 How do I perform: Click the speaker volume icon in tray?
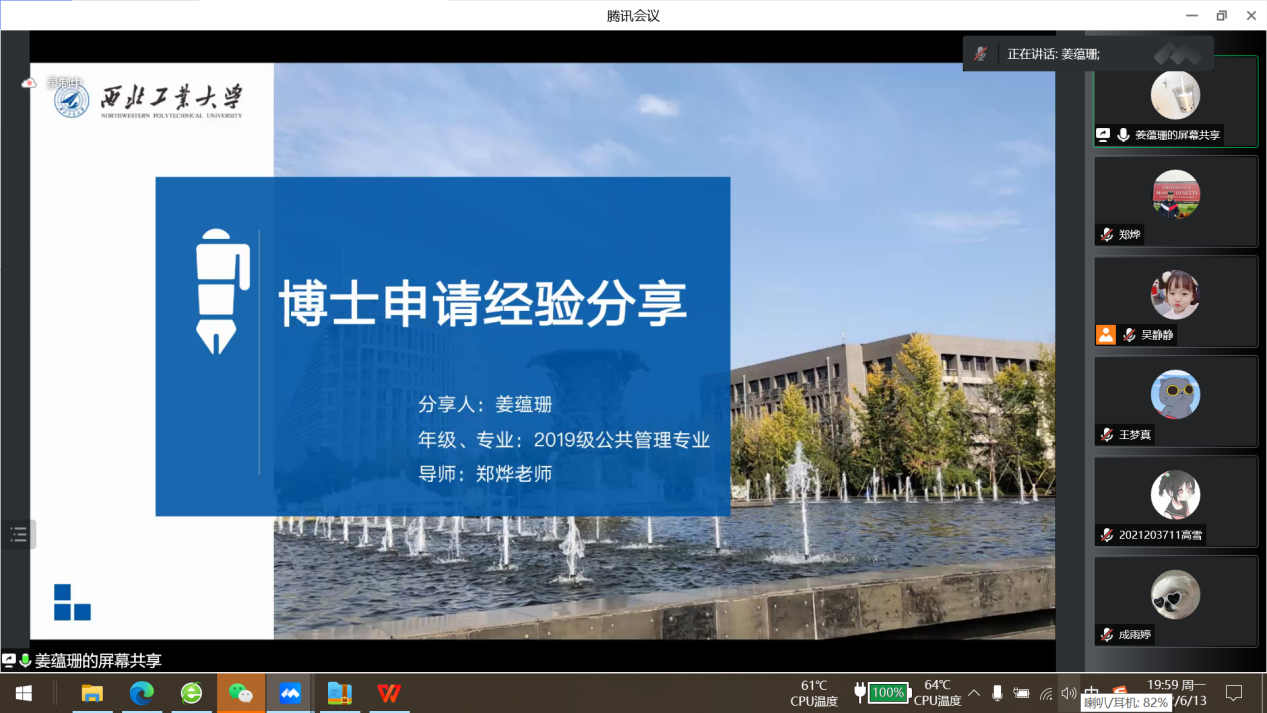(x=1069, y=693)
